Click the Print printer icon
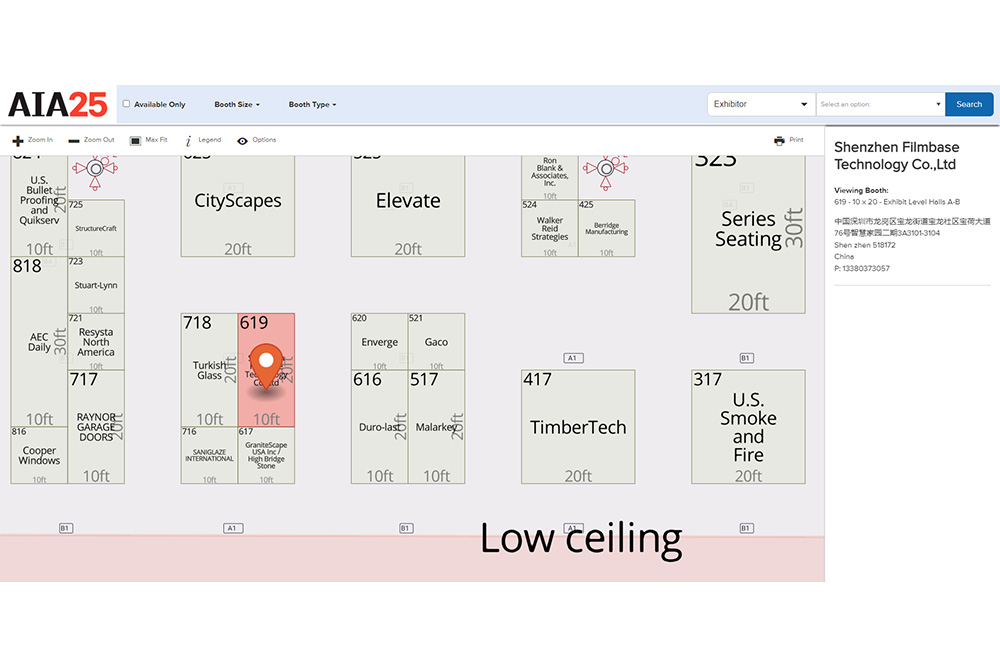The width and height of the screenshot is (1000, 667). (x=779, y=141)
